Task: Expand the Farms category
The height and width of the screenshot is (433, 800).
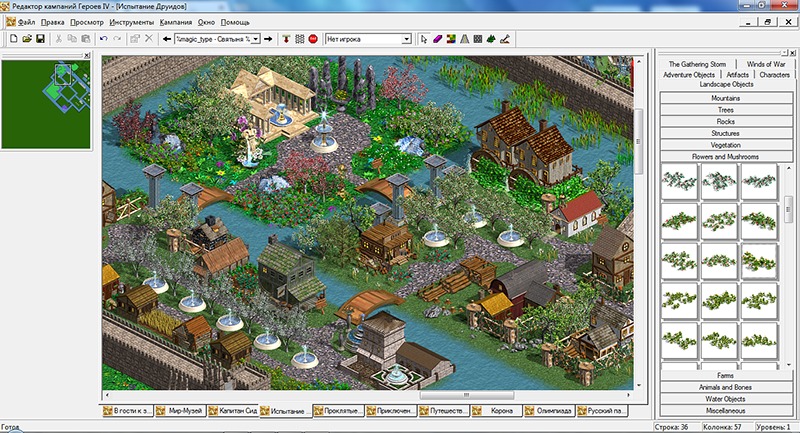Action: (726, 375)
